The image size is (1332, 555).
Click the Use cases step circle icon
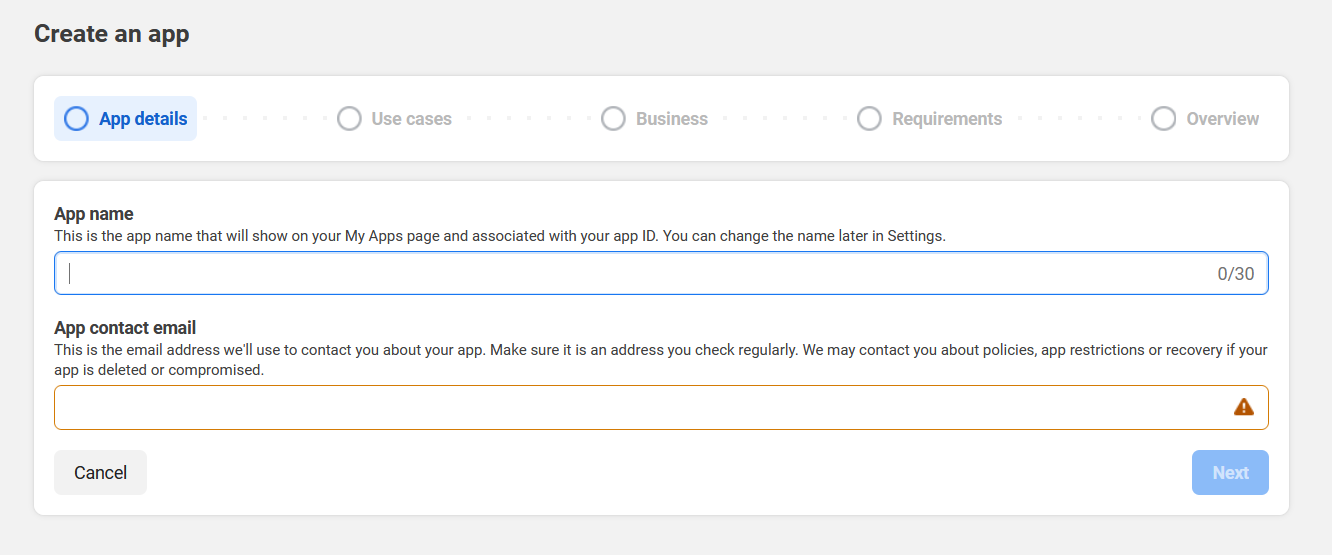click(x=349, y=119)
